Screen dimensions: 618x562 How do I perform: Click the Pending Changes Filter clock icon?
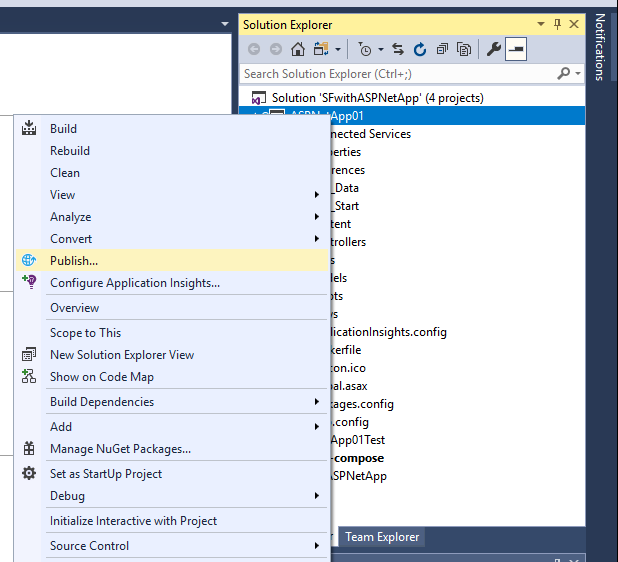click(x=365, y=49)
